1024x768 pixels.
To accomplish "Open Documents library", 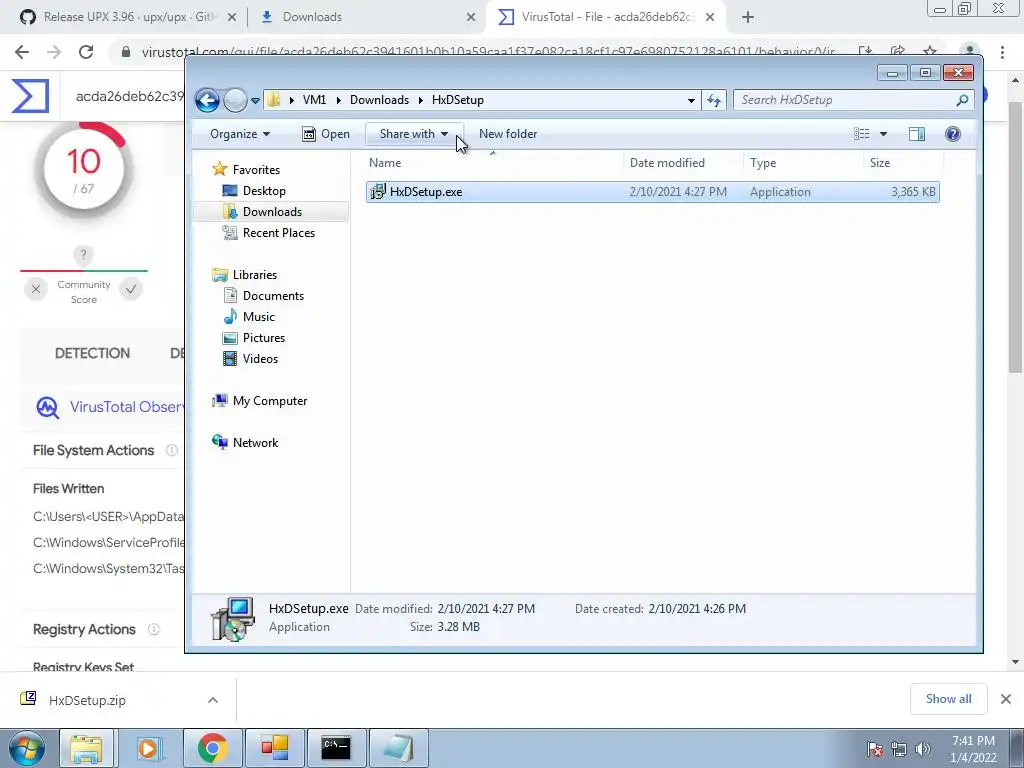I will point(264,296).
